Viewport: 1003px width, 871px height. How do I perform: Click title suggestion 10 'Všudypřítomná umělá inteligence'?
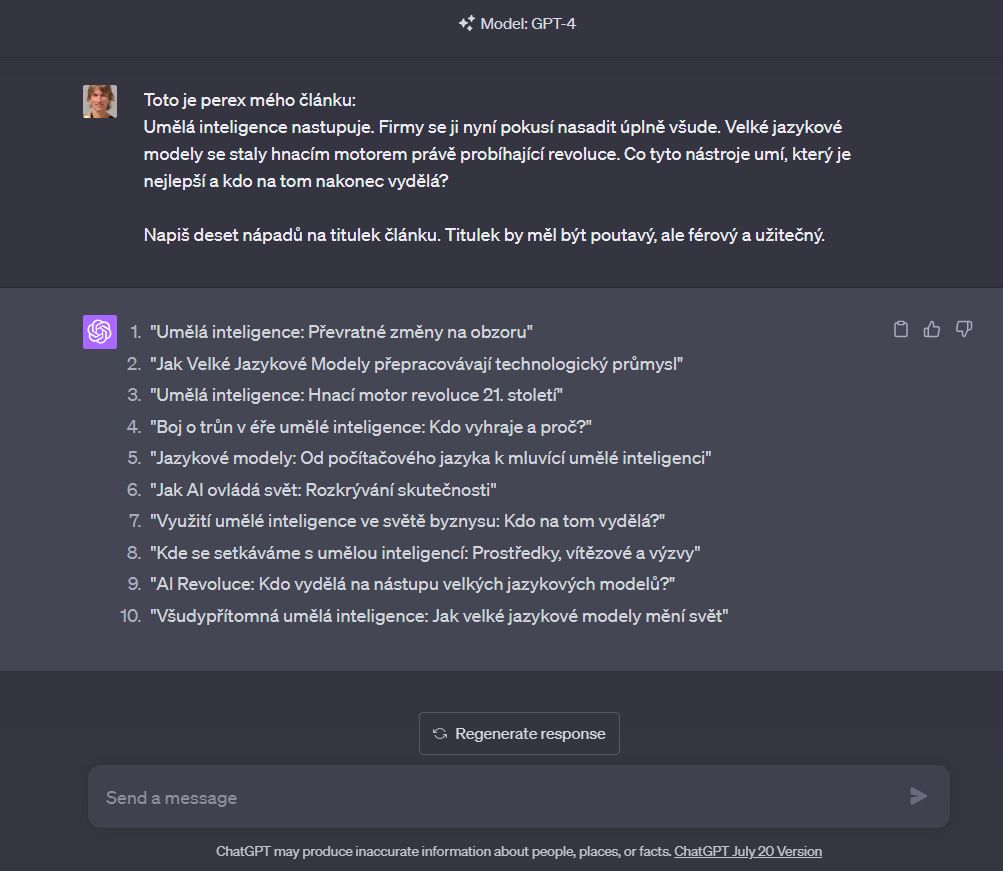[x=439, y=616]
